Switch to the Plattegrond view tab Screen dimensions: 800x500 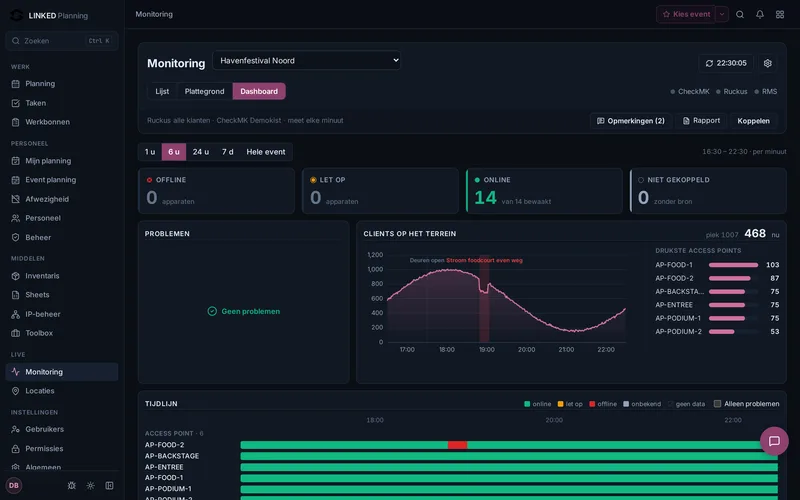tap(205, 91)
